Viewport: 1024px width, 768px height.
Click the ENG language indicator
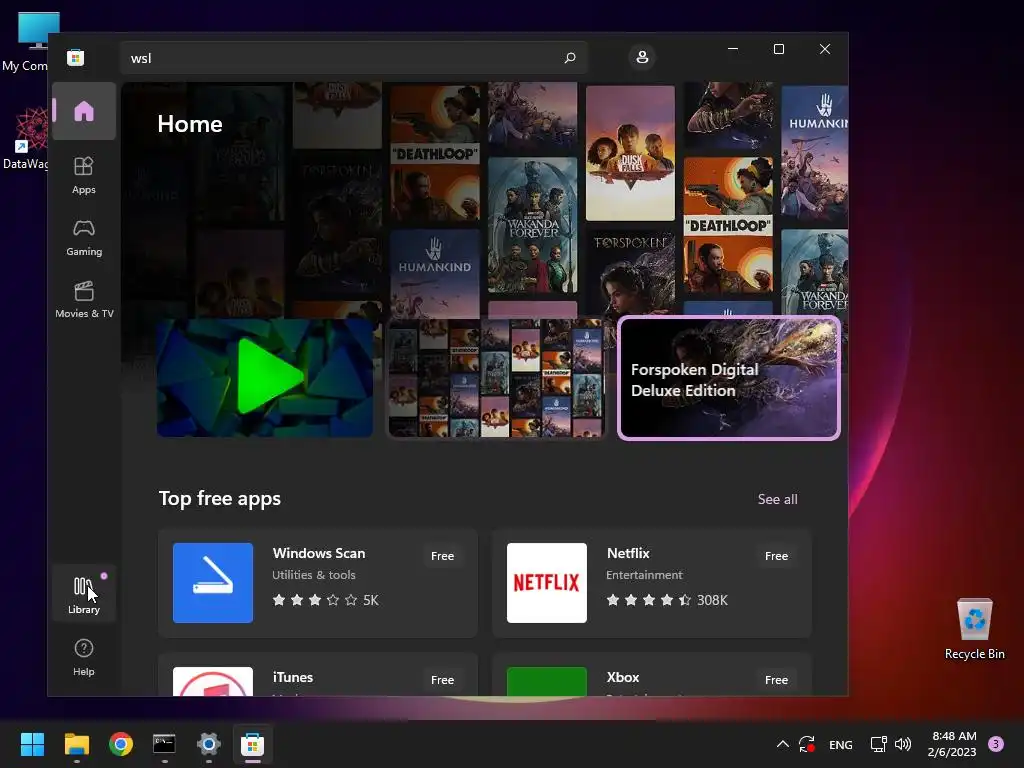click(840, 744)
